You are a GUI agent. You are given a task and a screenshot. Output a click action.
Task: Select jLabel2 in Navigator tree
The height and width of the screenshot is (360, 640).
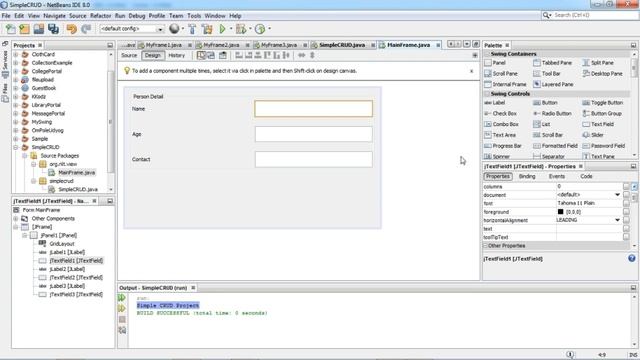coord(67,269)
